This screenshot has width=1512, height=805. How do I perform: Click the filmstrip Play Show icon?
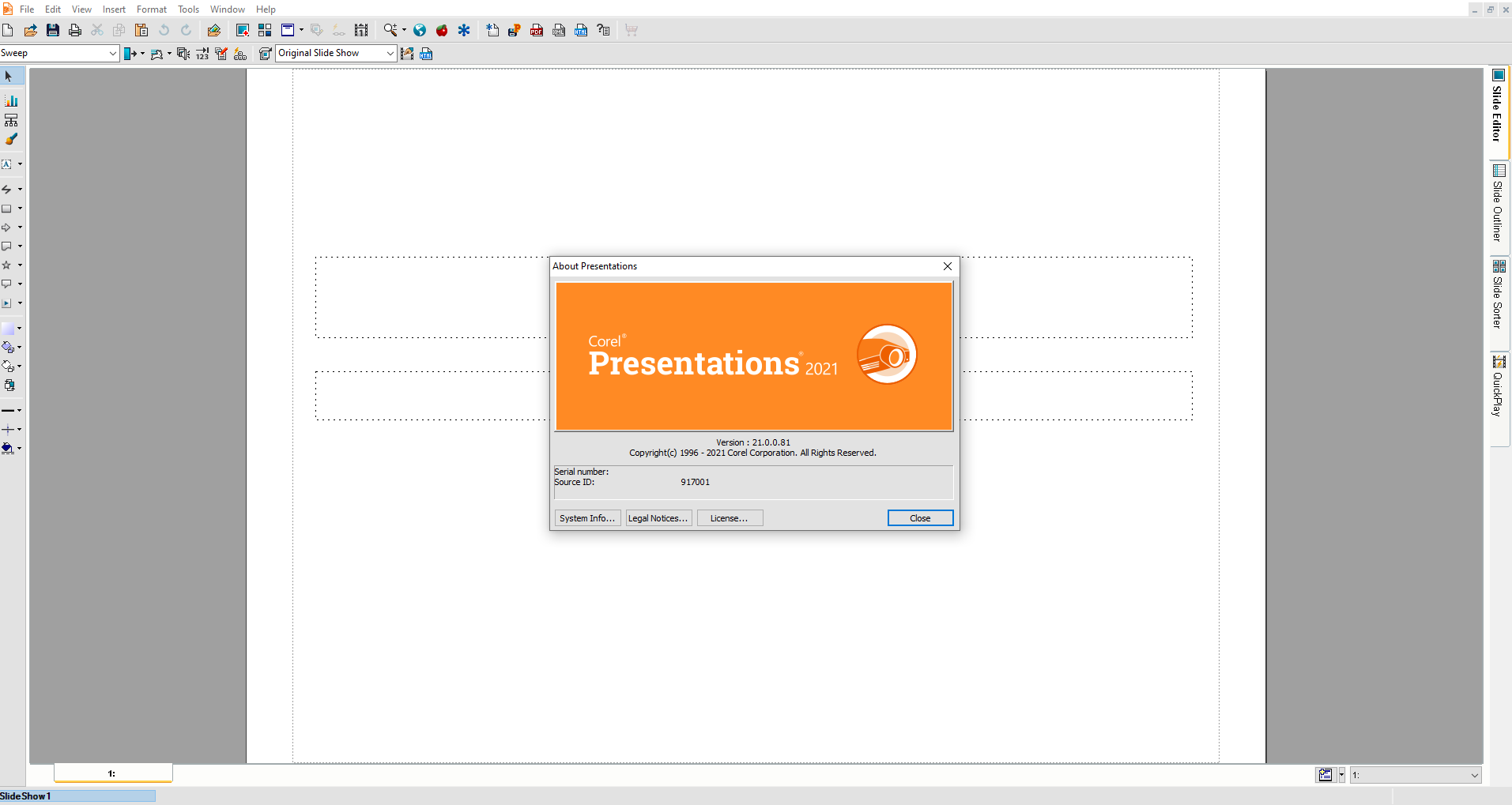coord(361,30)
